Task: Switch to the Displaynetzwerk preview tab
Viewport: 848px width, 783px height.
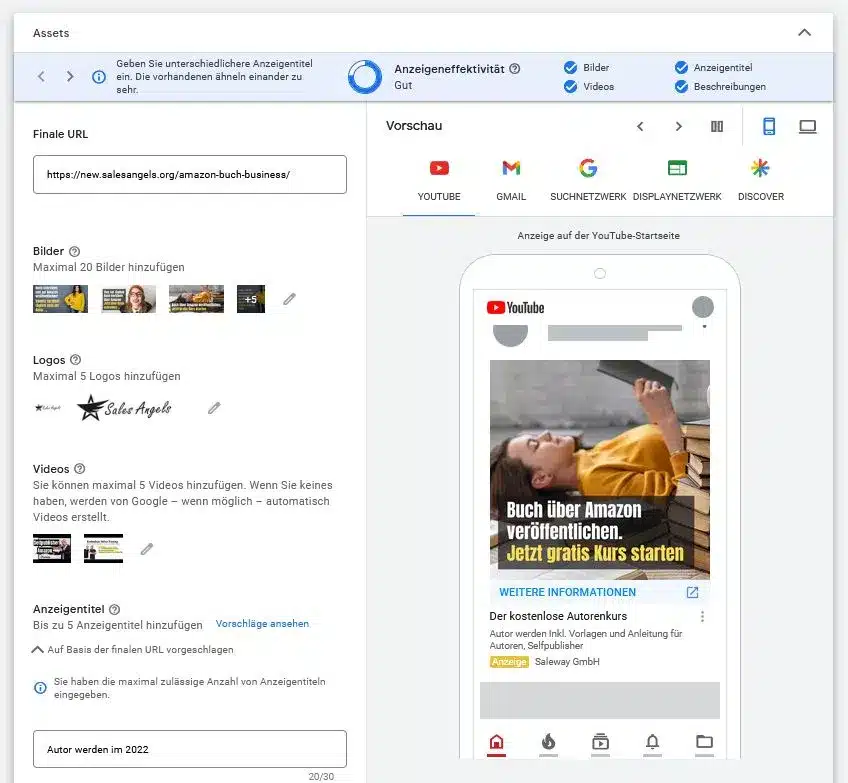Action: point(677,181)
